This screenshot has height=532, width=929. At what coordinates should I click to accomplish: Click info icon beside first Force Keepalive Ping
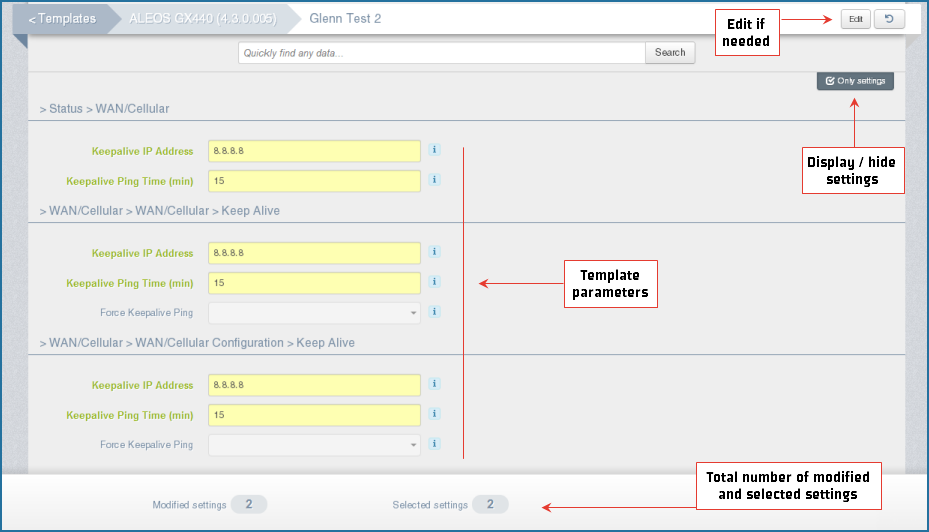[x=435, y=312]
